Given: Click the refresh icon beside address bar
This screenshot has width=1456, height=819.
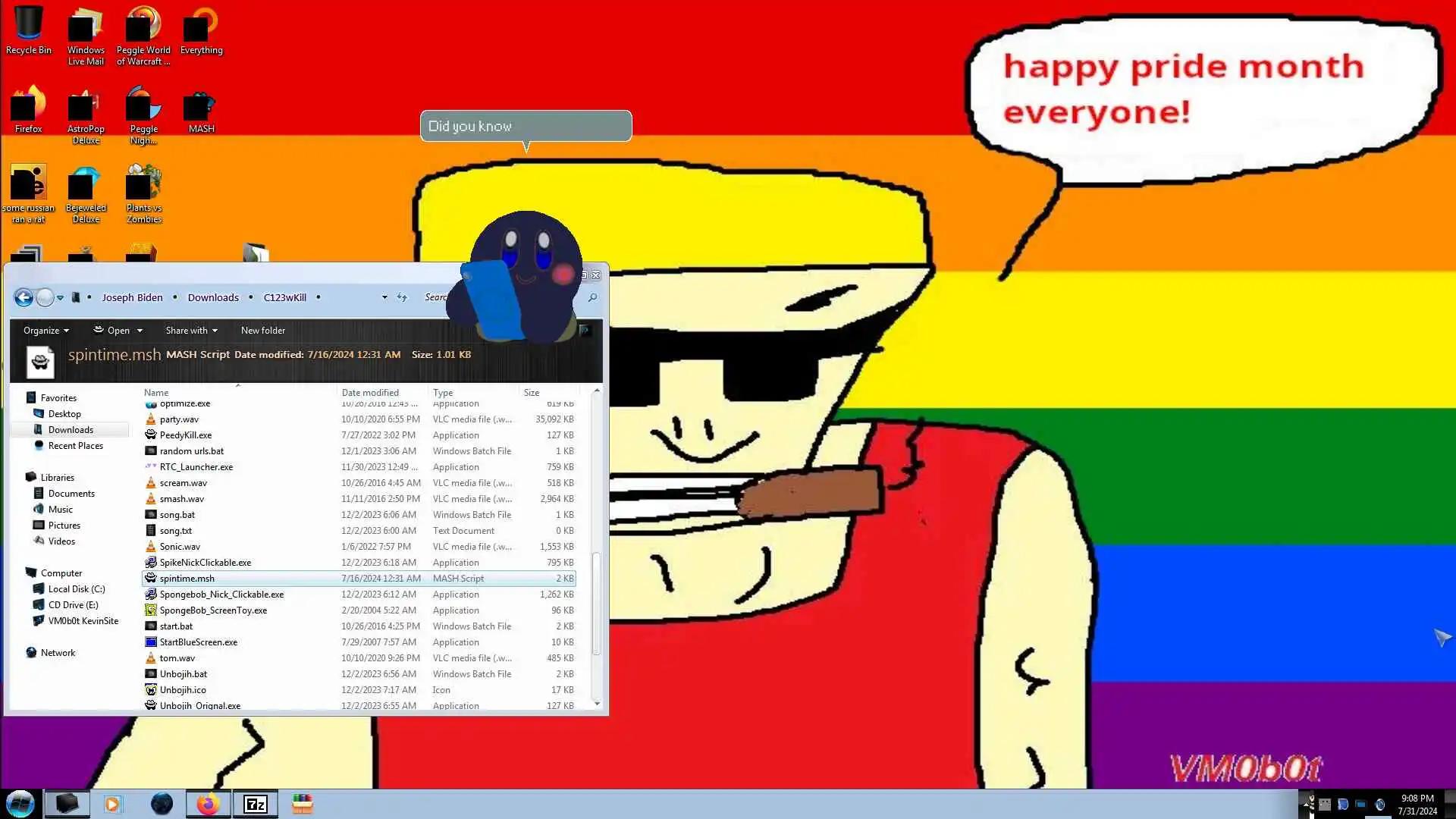Looking at the screenshot, I should (402, 297).
